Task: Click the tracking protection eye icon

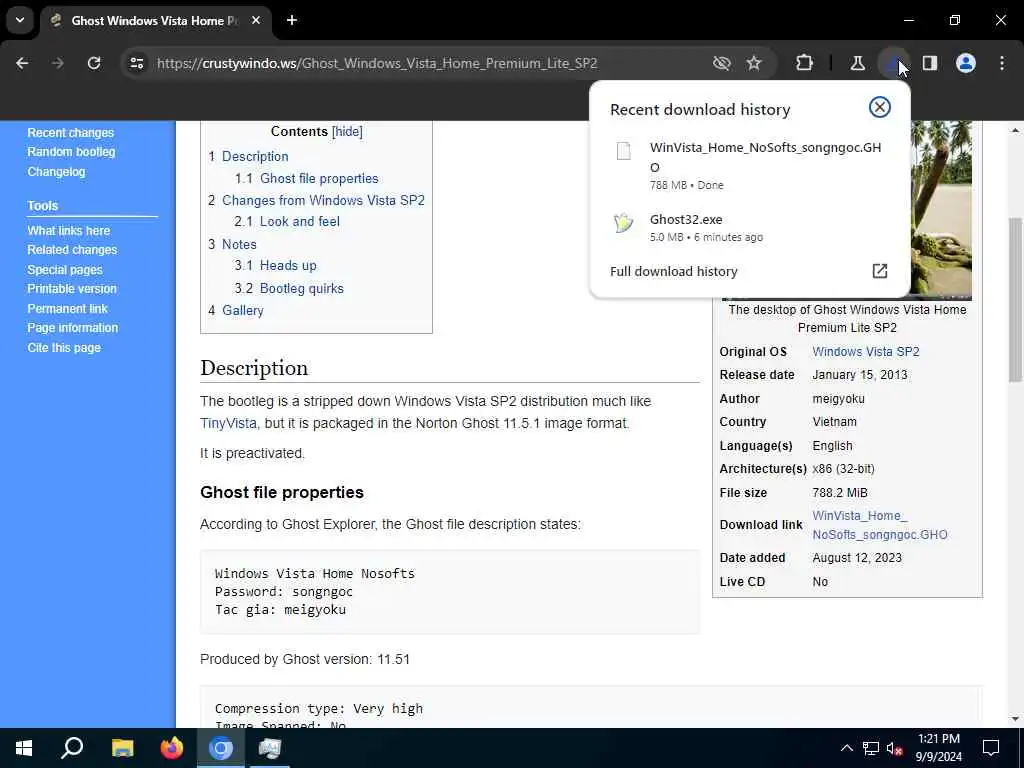Action: (722, 63)
